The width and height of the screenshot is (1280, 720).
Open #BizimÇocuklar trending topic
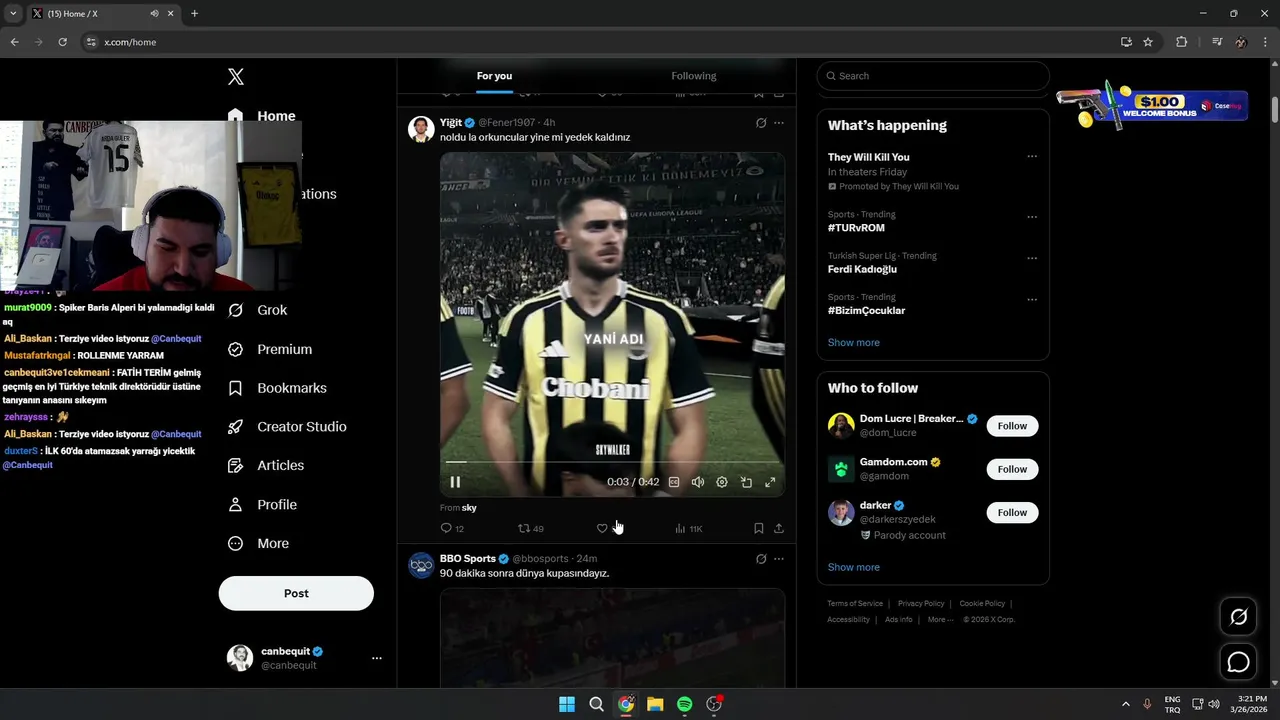866,311
